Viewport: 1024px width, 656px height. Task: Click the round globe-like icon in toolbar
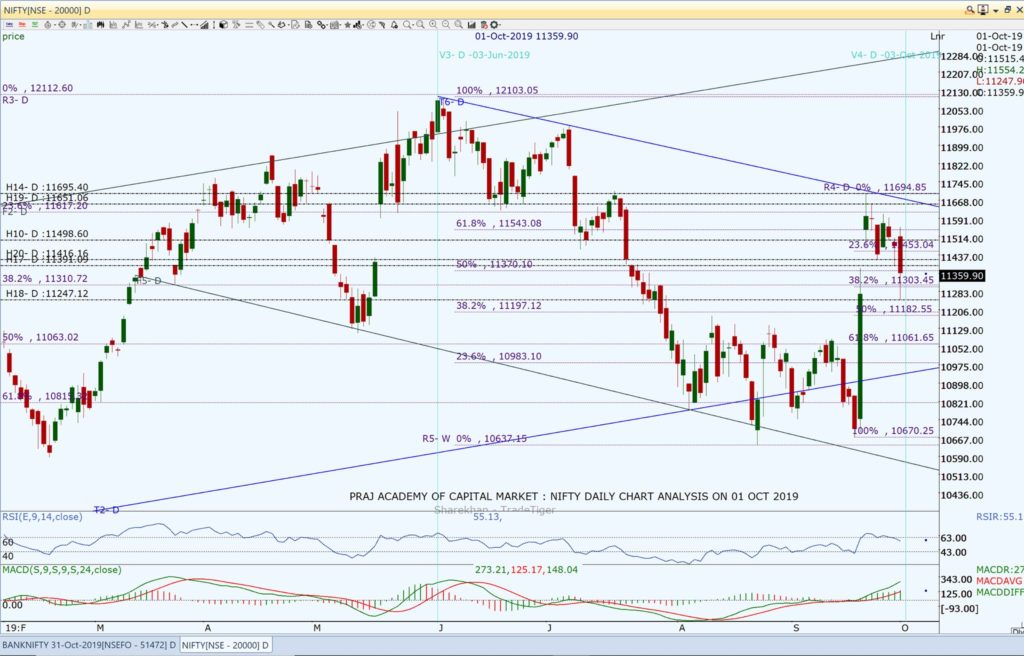[x=372, y=25]
